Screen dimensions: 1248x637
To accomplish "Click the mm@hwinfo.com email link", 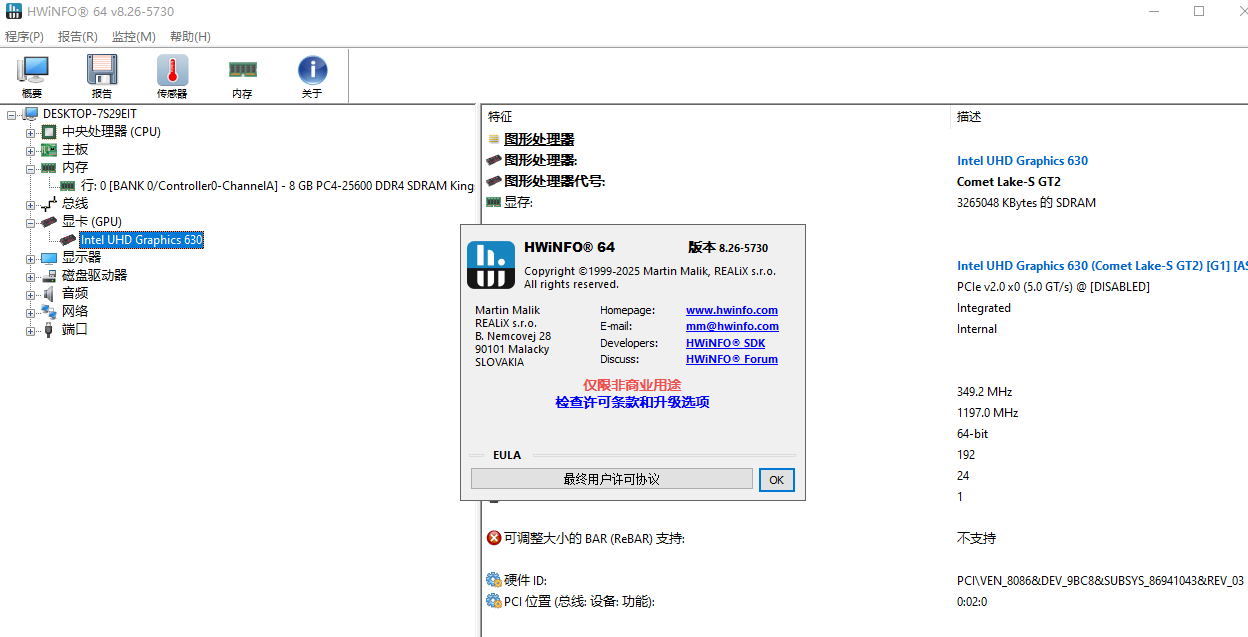I will click(732, 326).
